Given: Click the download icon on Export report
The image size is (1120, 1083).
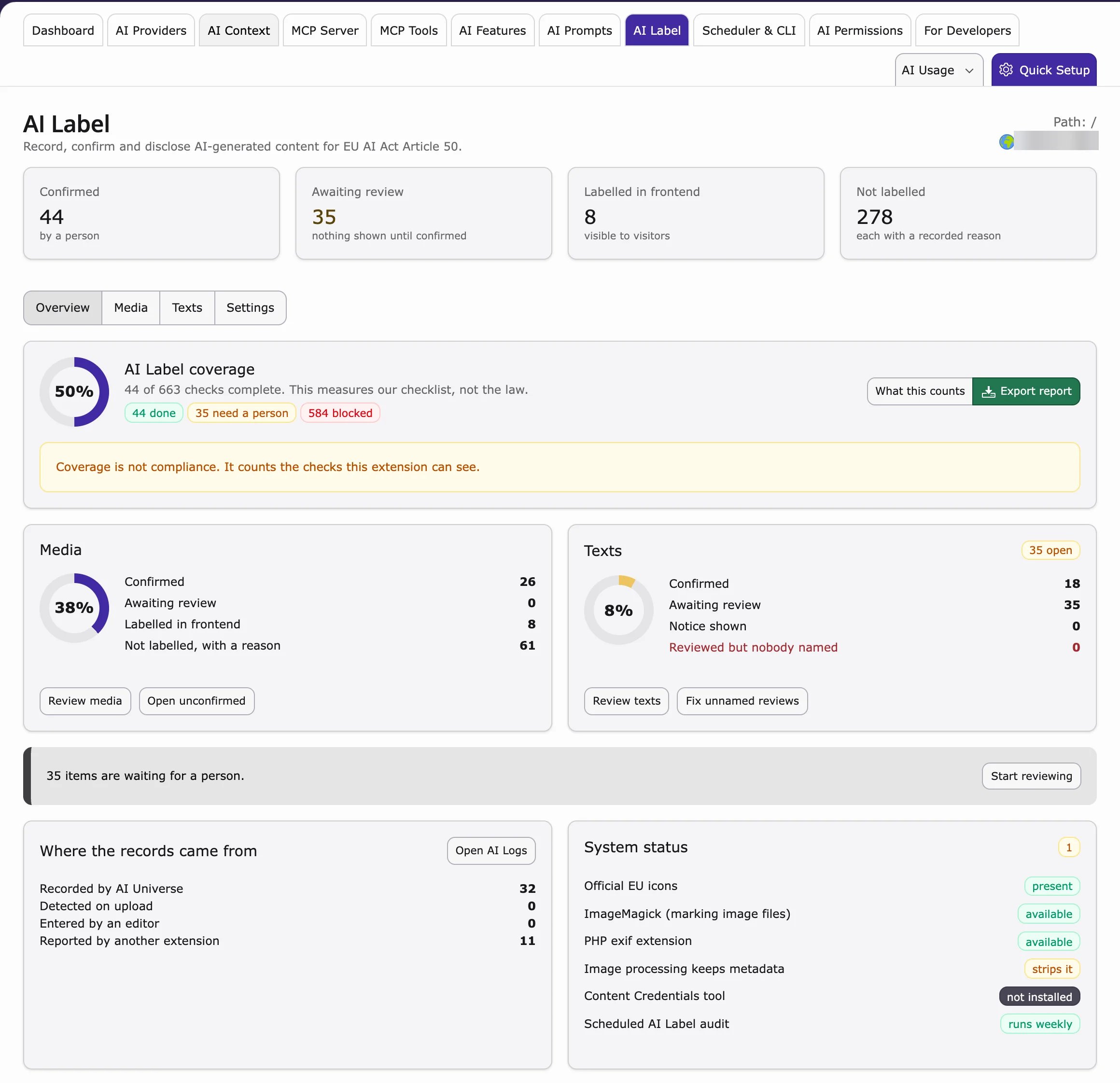Looking at the screenshot, I should click(988, 391).
